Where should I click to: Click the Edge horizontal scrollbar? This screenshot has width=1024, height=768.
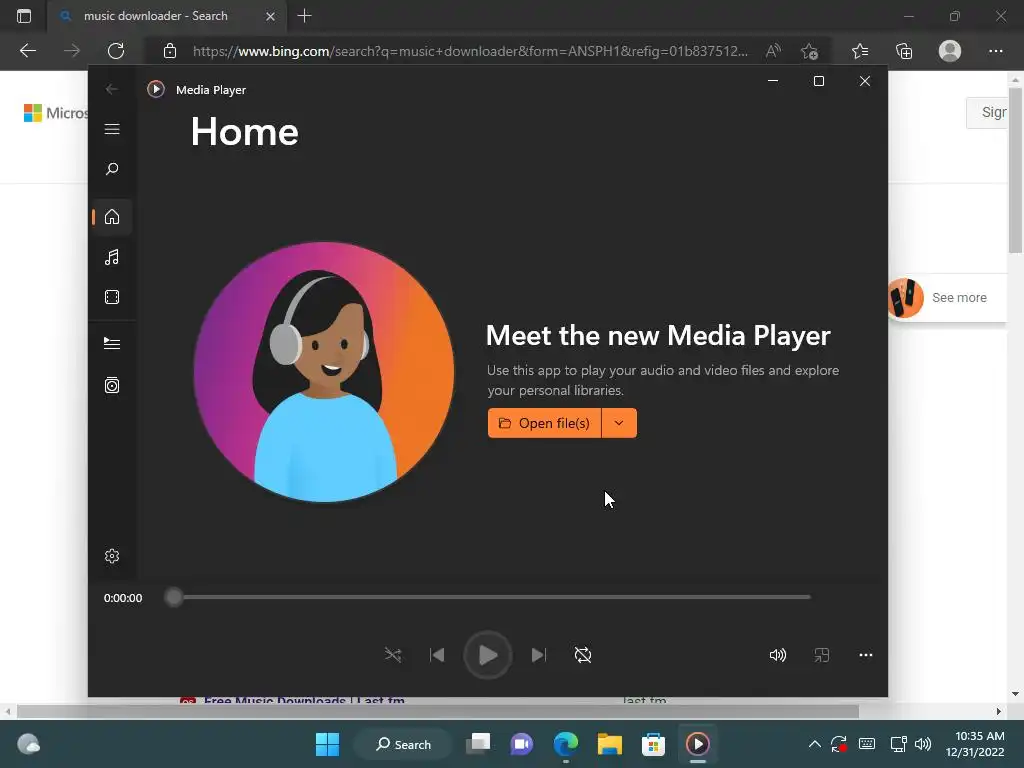[438, 711]
